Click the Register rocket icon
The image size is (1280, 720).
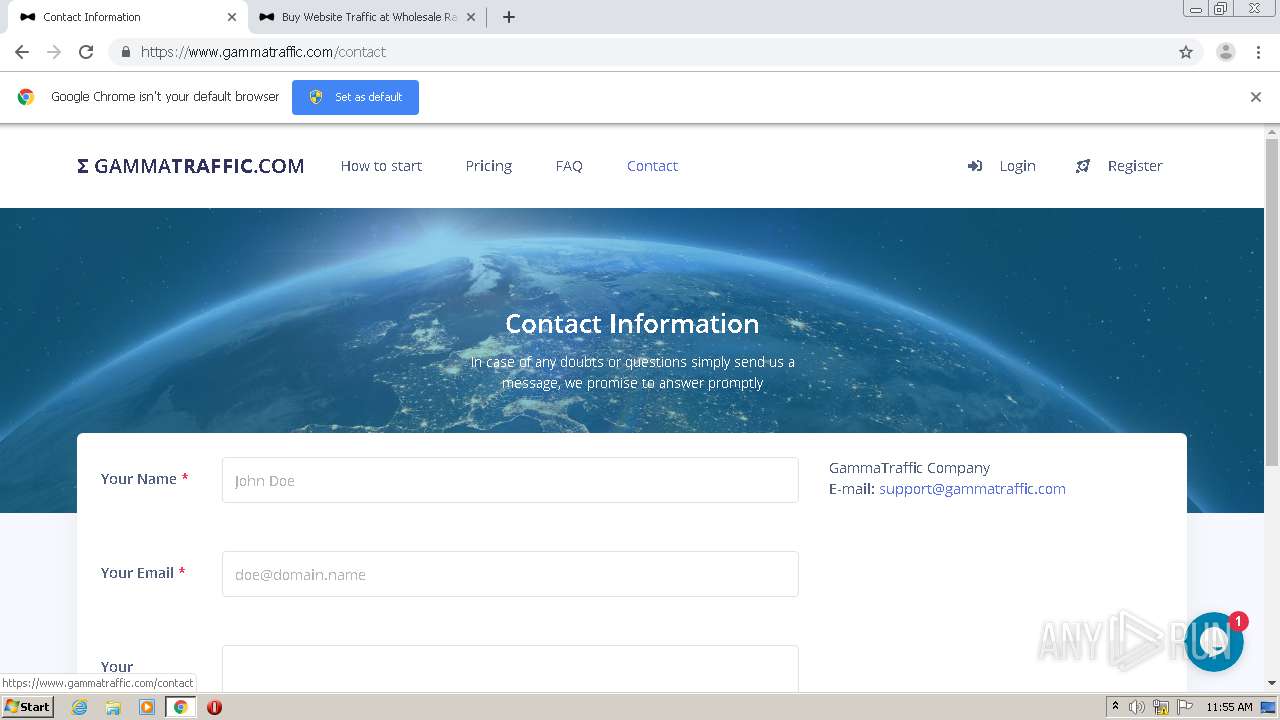click(x=1083, y=166)
